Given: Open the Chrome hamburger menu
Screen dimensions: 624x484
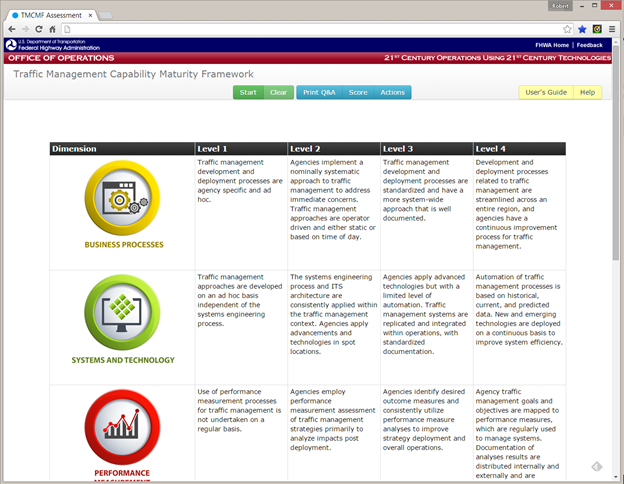Looking at the screenshot, I should point(612,29).
